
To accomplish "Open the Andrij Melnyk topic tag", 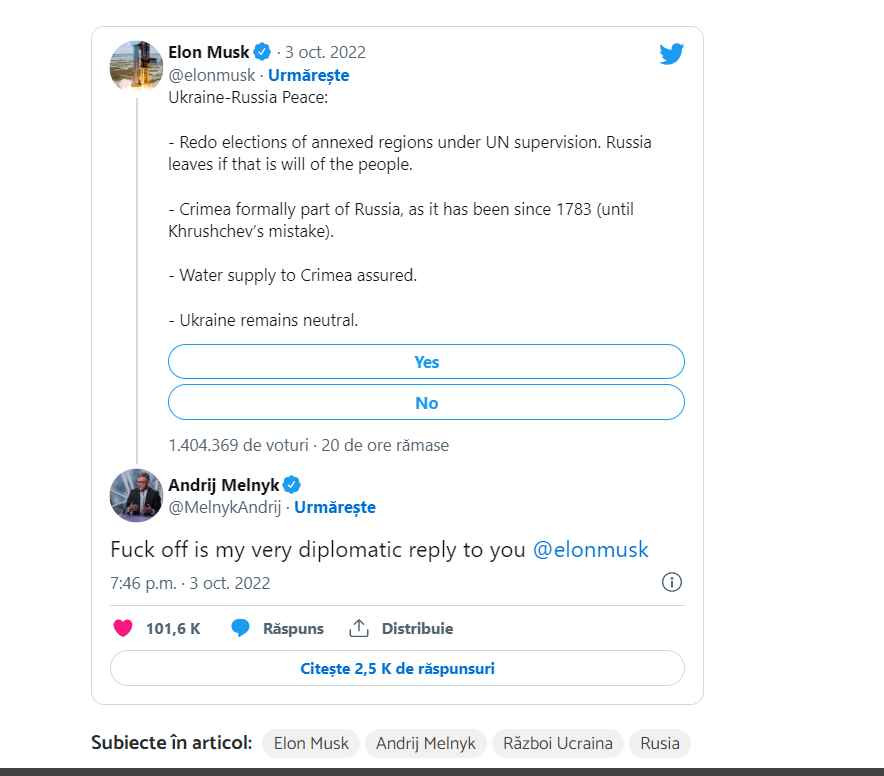I will [425, 743].
